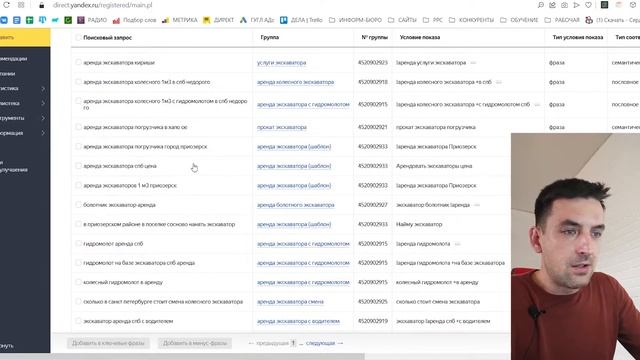Screen dimensions: 640x360
Task: Click the edit/share icon next to magnifier
Action: pos(553,5)
